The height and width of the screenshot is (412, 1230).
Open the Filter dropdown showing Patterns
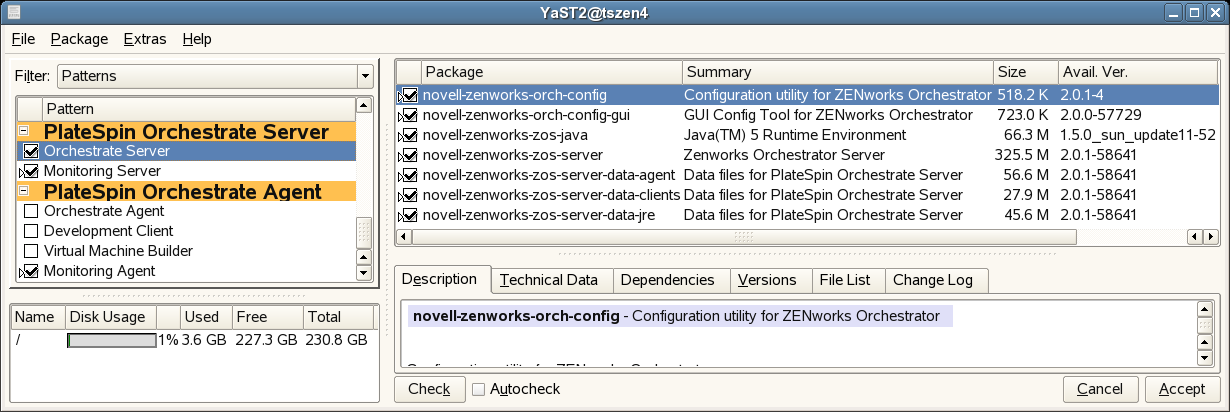coord(215,76)
